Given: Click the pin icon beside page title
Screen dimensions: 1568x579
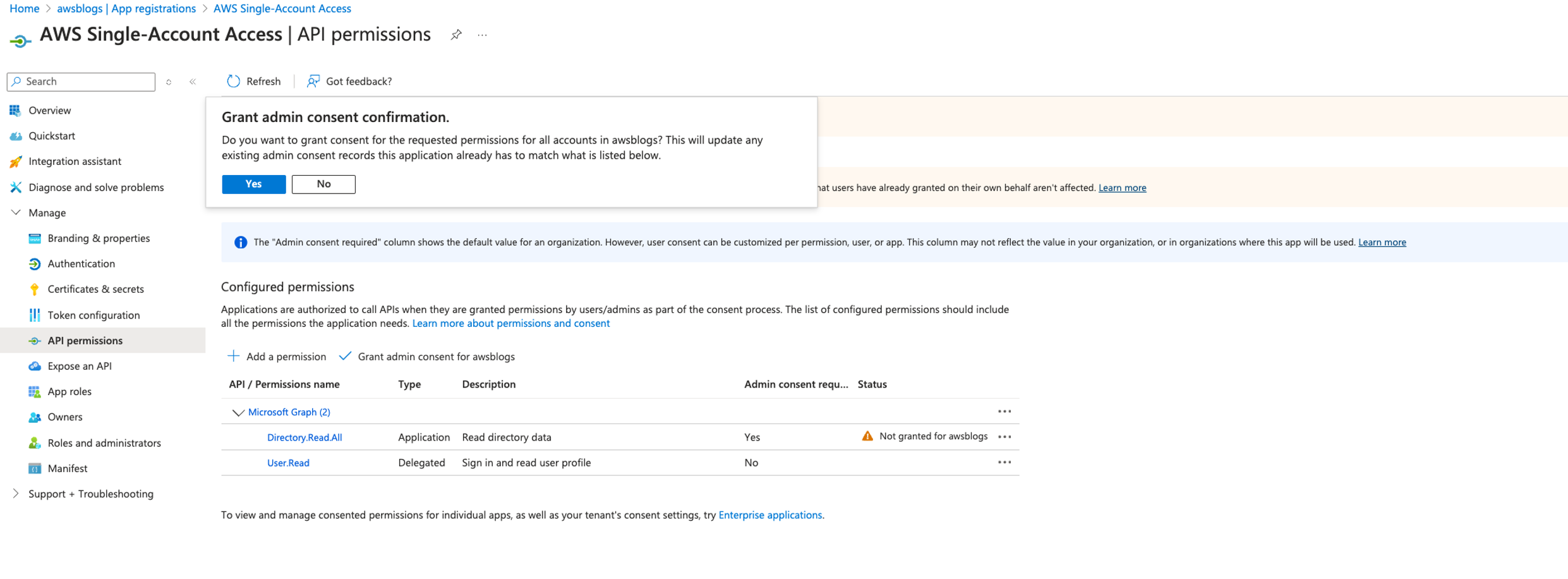Looking at the screenshot, I should [456, 35].
